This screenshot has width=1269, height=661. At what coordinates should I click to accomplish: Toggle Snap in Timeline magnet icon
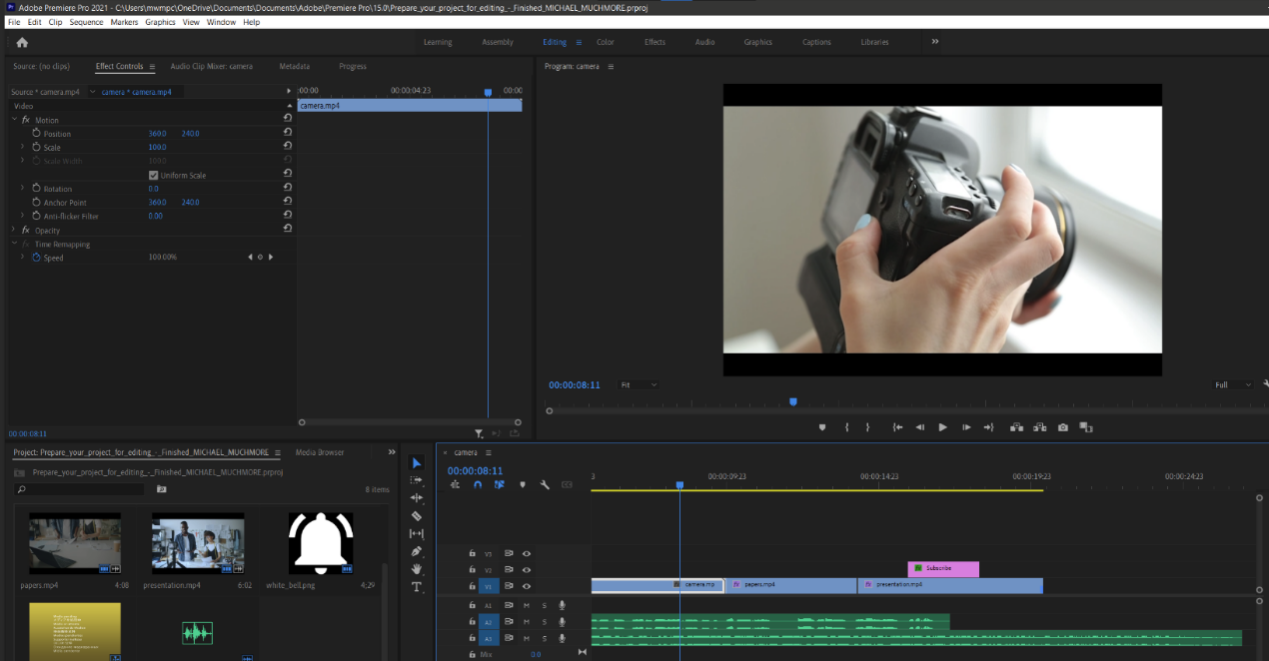(x=477, y=485)
